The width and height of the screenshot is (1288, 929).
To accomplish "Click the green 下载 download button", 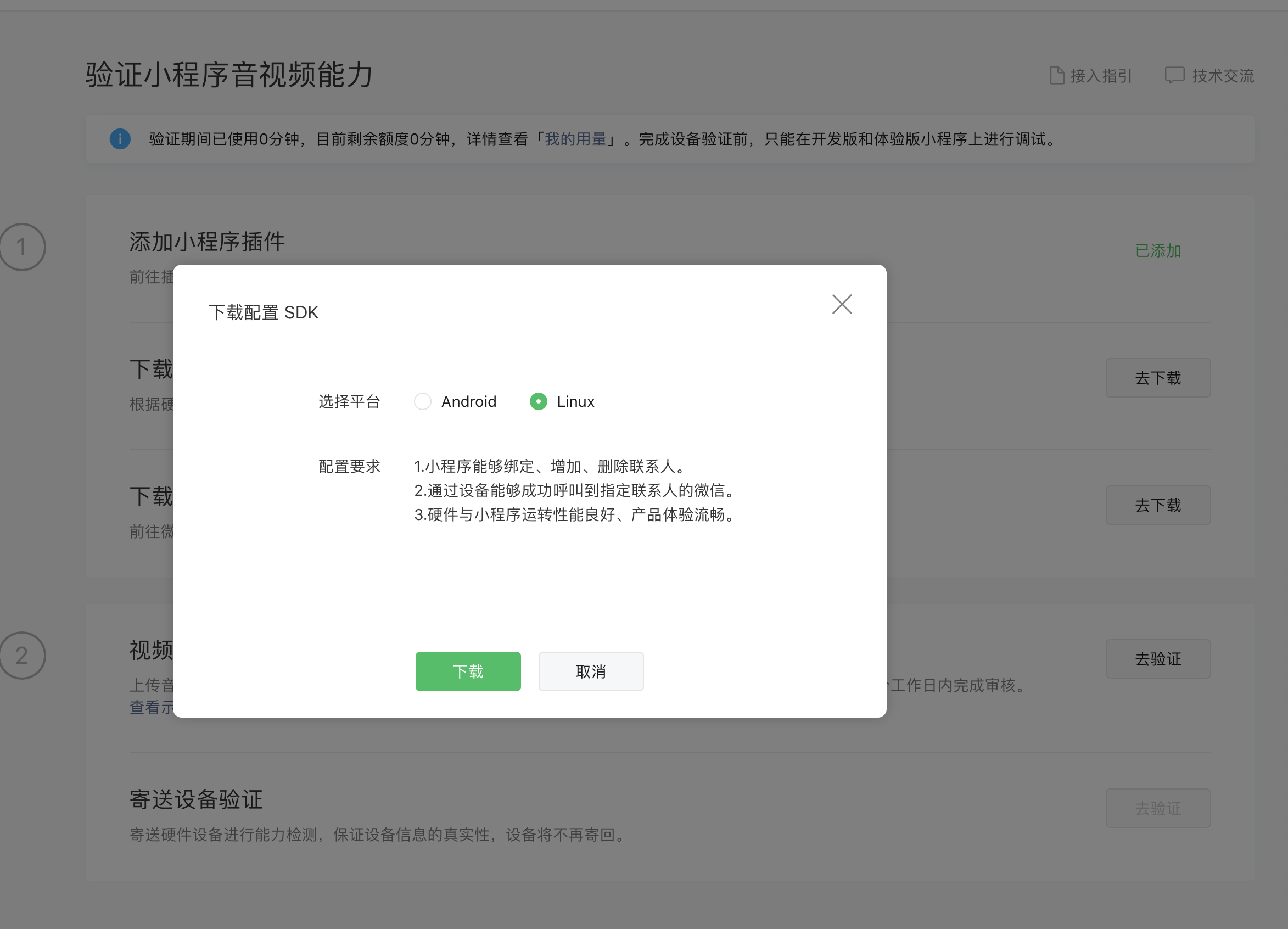I will pyautogui.click(x=468, y=671).
